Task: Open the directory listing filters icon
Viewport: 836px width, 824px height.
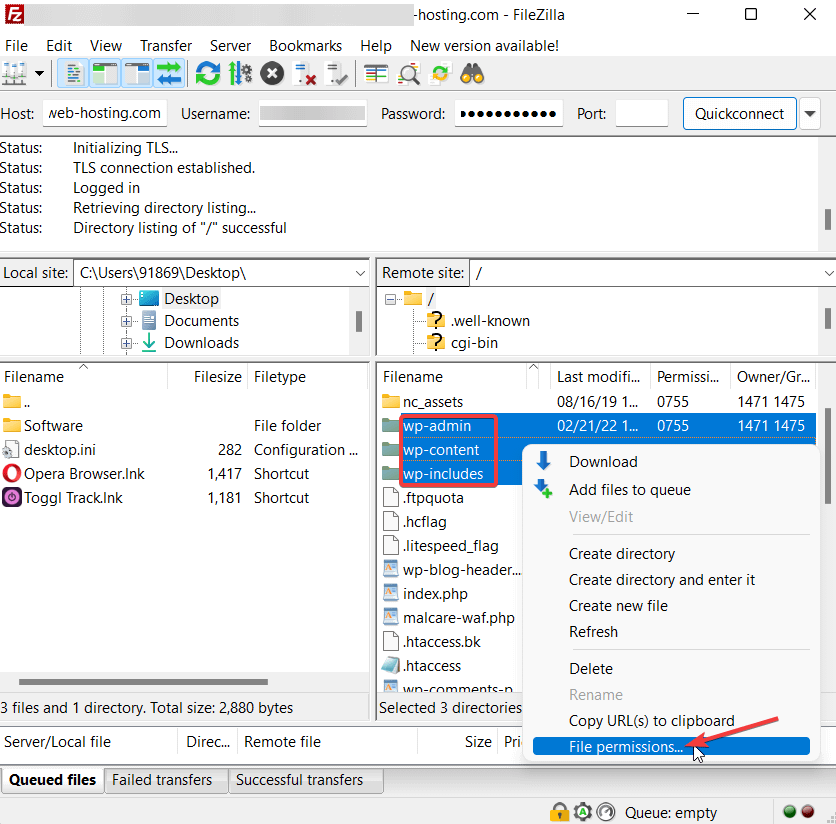Action: (376, 73)
